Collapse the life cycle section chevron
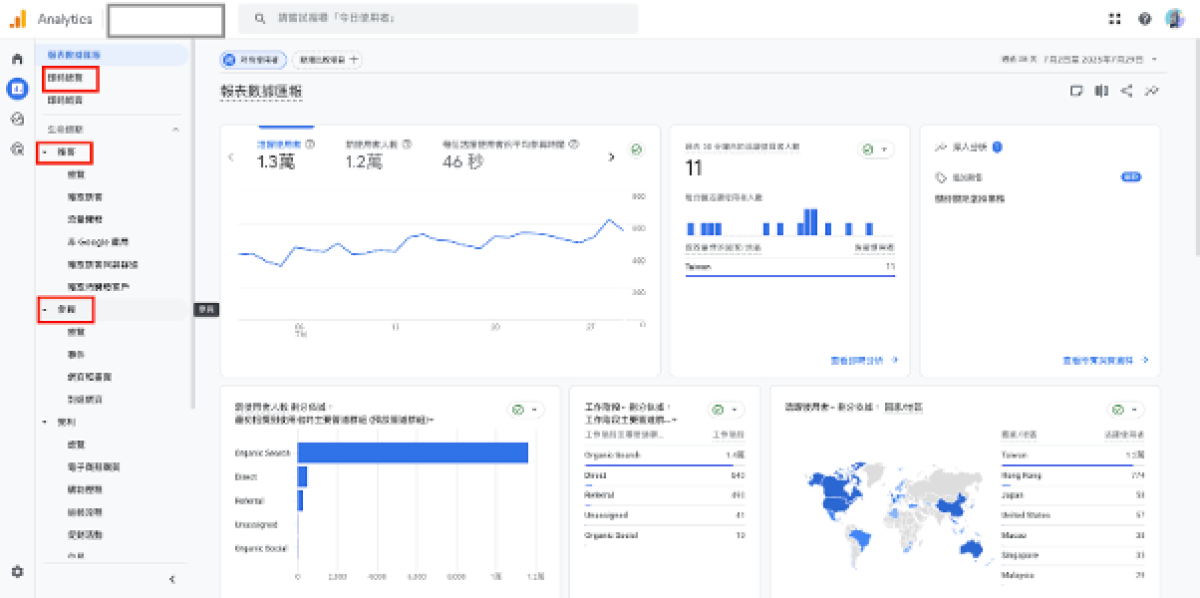The width and height of the screenshot is (1200, 598). click(175, 130)
